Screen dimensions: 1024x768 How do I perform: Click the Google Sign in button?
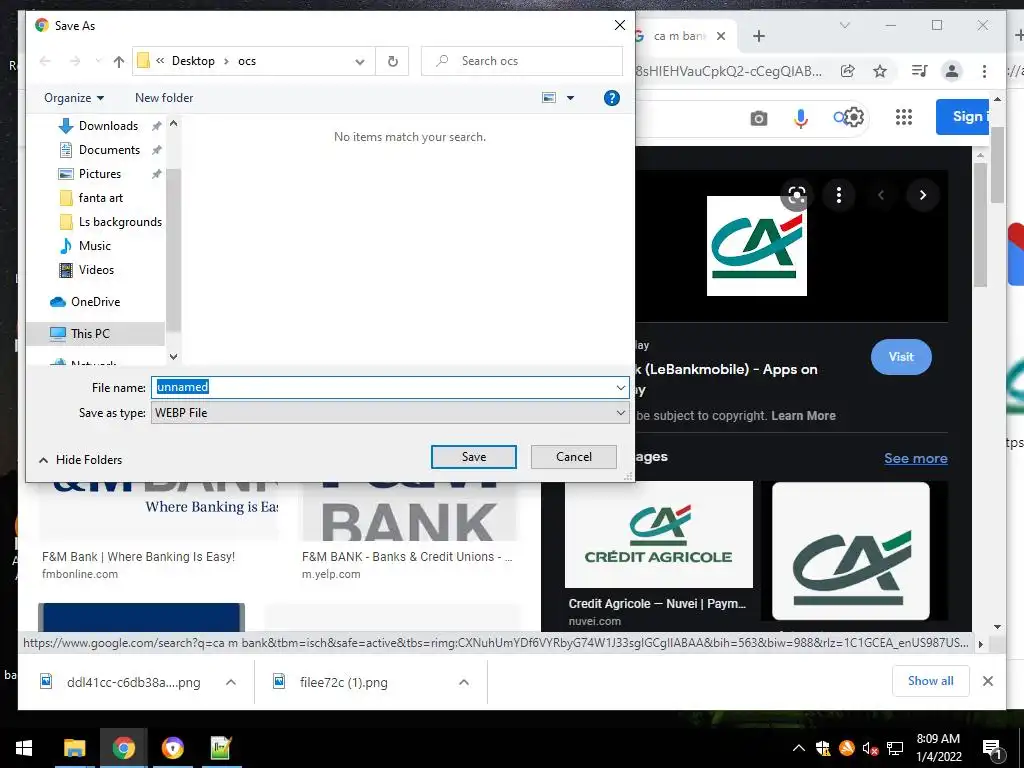coord(963,117)
